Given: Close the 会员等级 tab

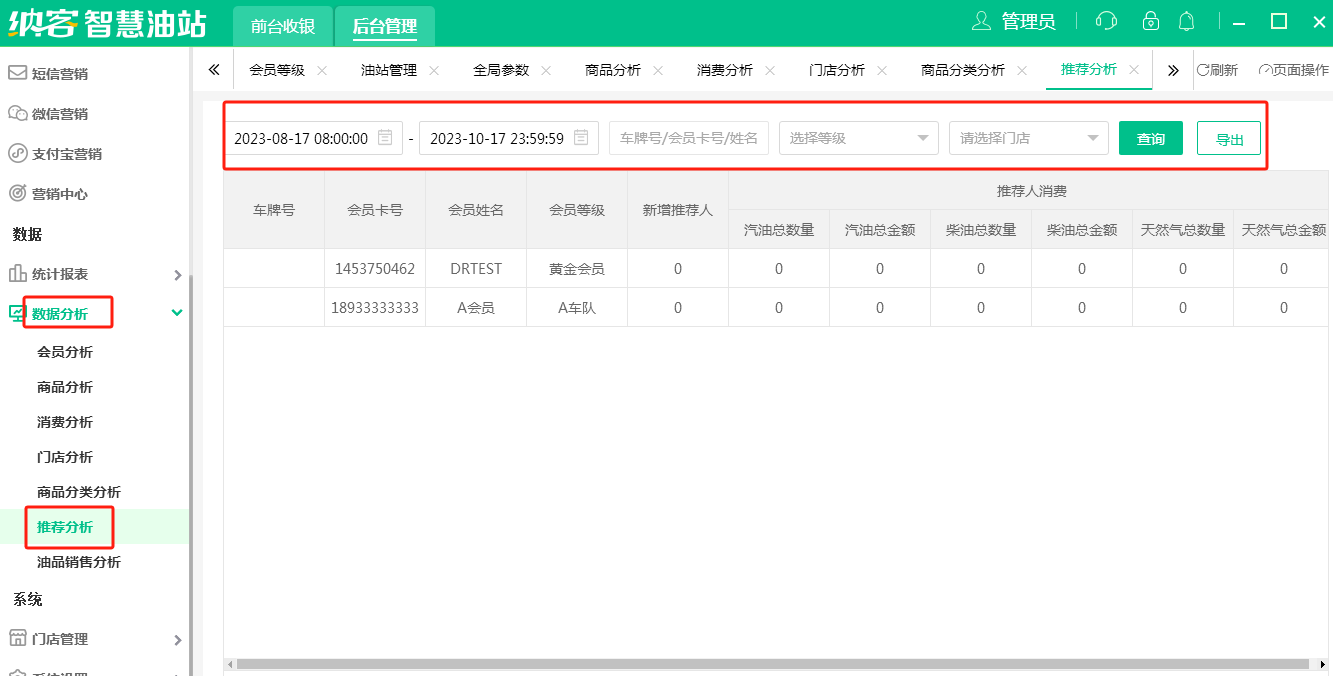Looking at the screenshot, I should tap(322, 70).
